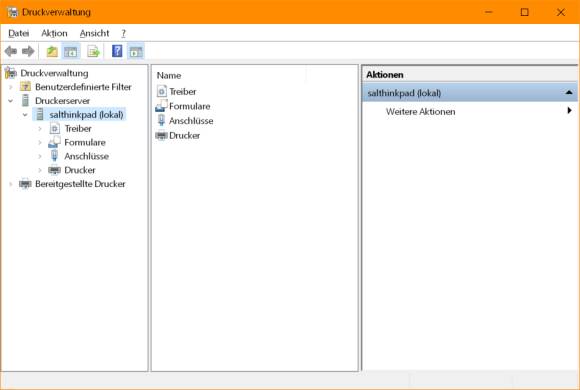The image size is (580, 390).
Task: Select Drucker in the left tree
Action: tap(80, 170)
